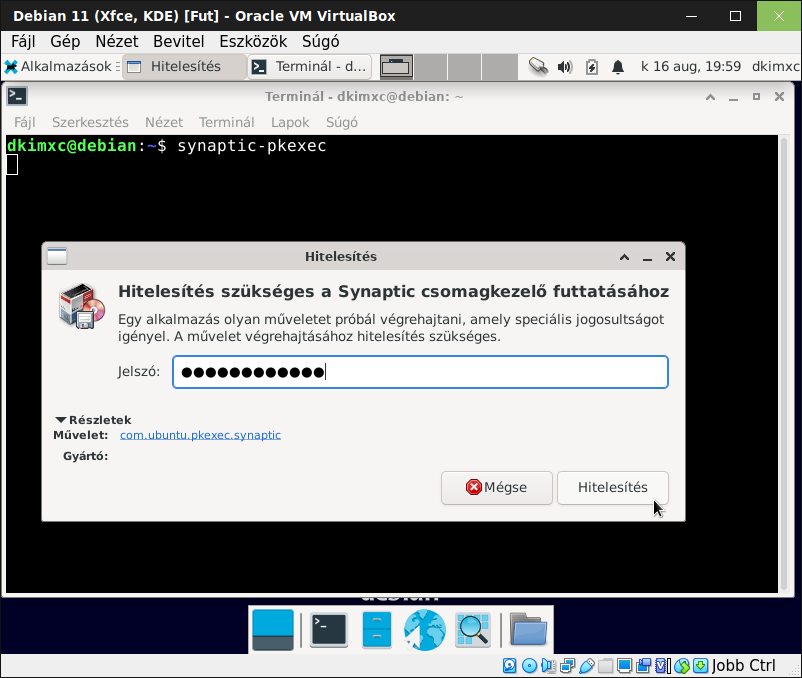Screen dimensions: 802x678
Task: Click the Mégse cancel button
Action: coord(497,487)
